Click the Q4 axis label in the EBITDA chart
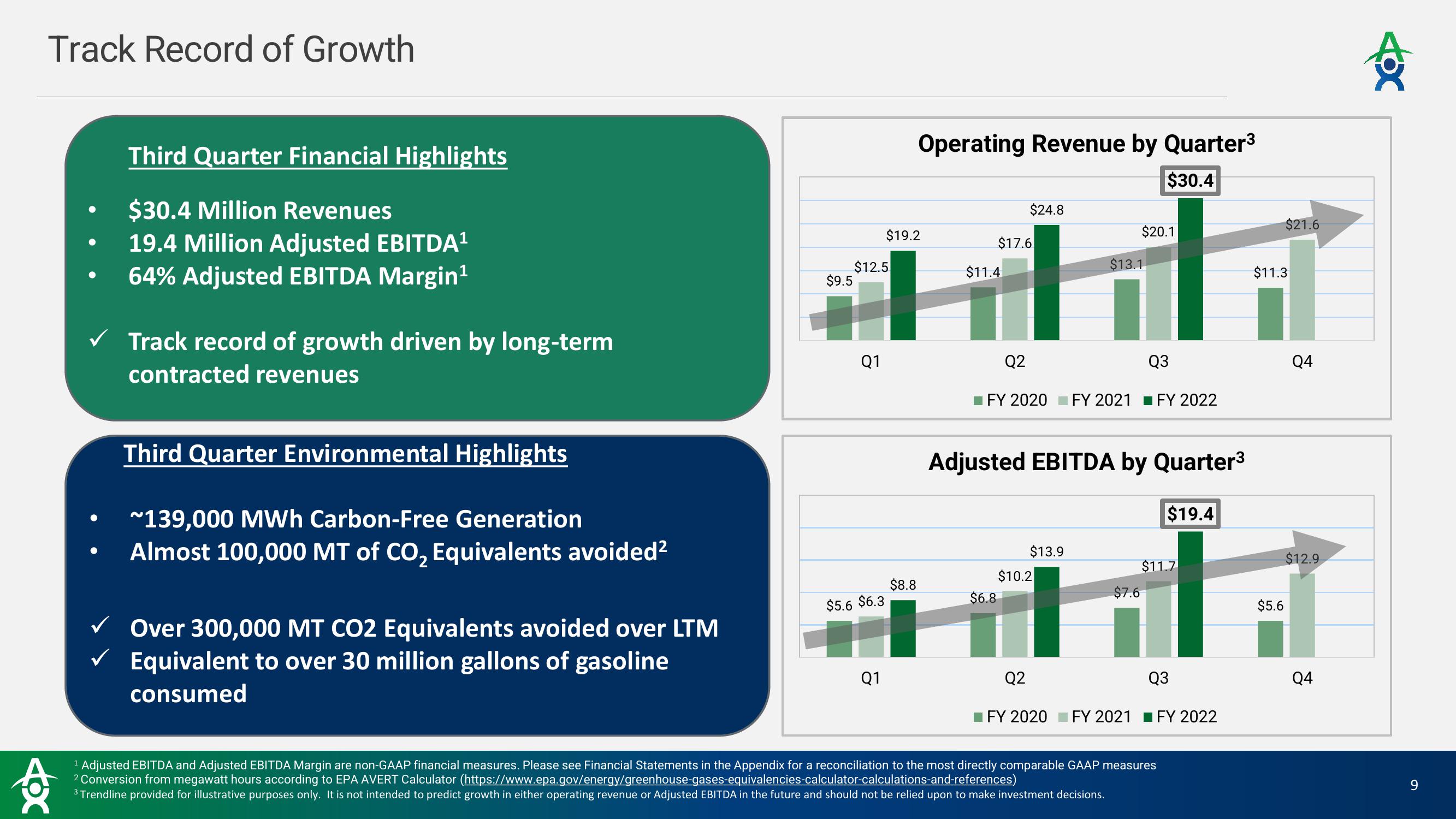 tap(1302, 678)
